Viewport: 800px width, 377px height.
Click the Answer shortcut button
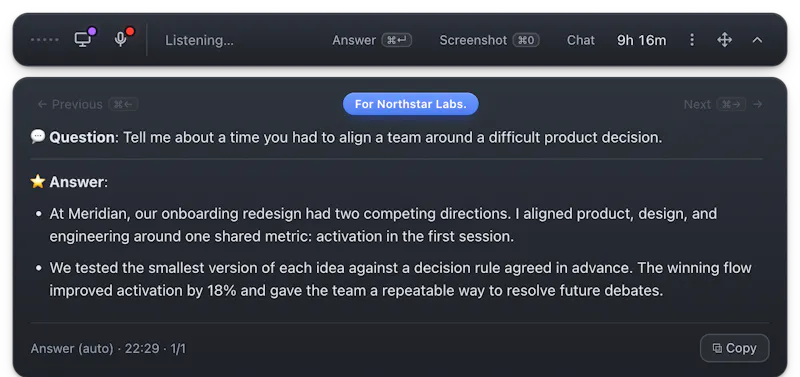pyautogui.click(x=372, y=40)
